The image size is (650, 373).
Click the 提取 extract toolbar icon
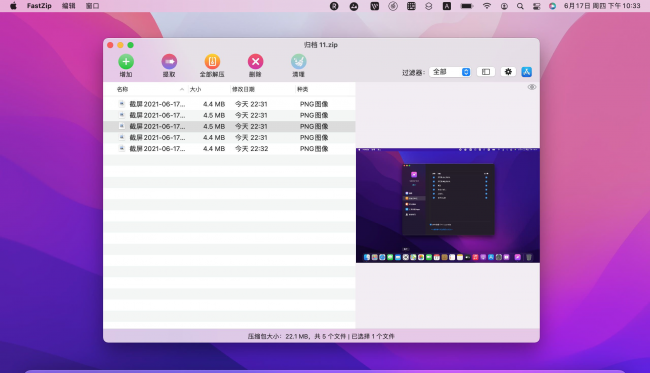(169, 62)
